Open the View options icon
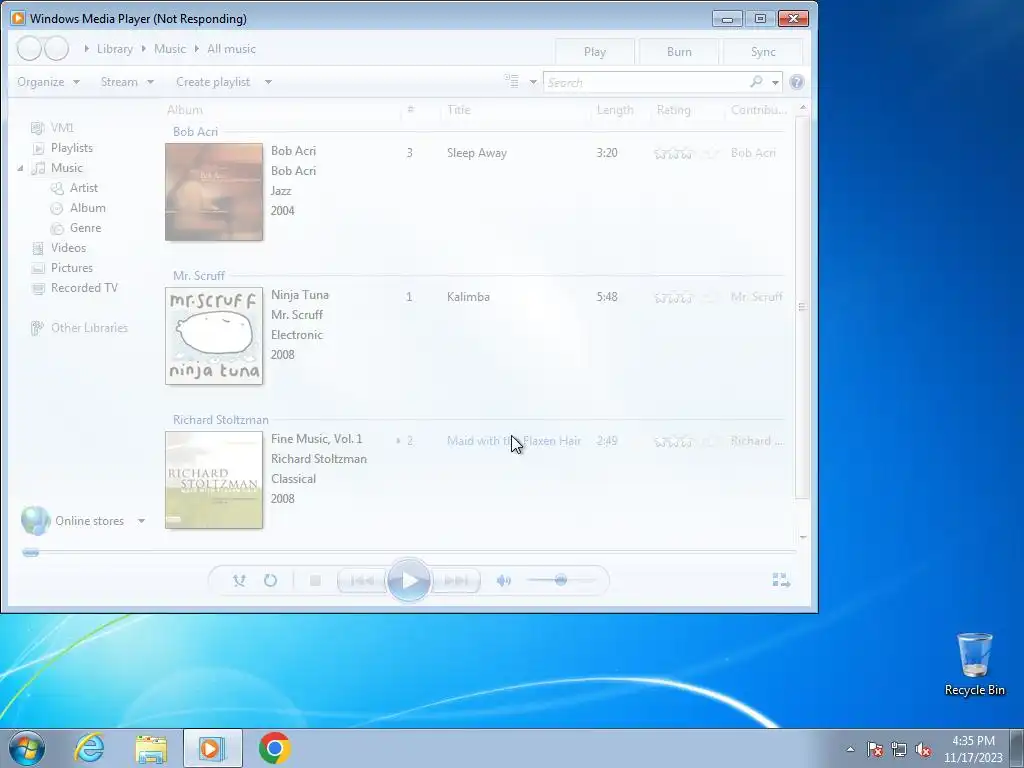The image size is (1024, 768). click(511, 82)
